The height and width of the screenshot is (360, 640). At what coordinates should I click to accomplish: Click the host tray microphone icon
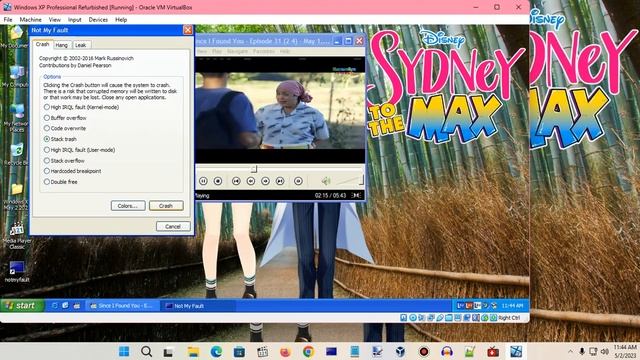click(582, 351)
